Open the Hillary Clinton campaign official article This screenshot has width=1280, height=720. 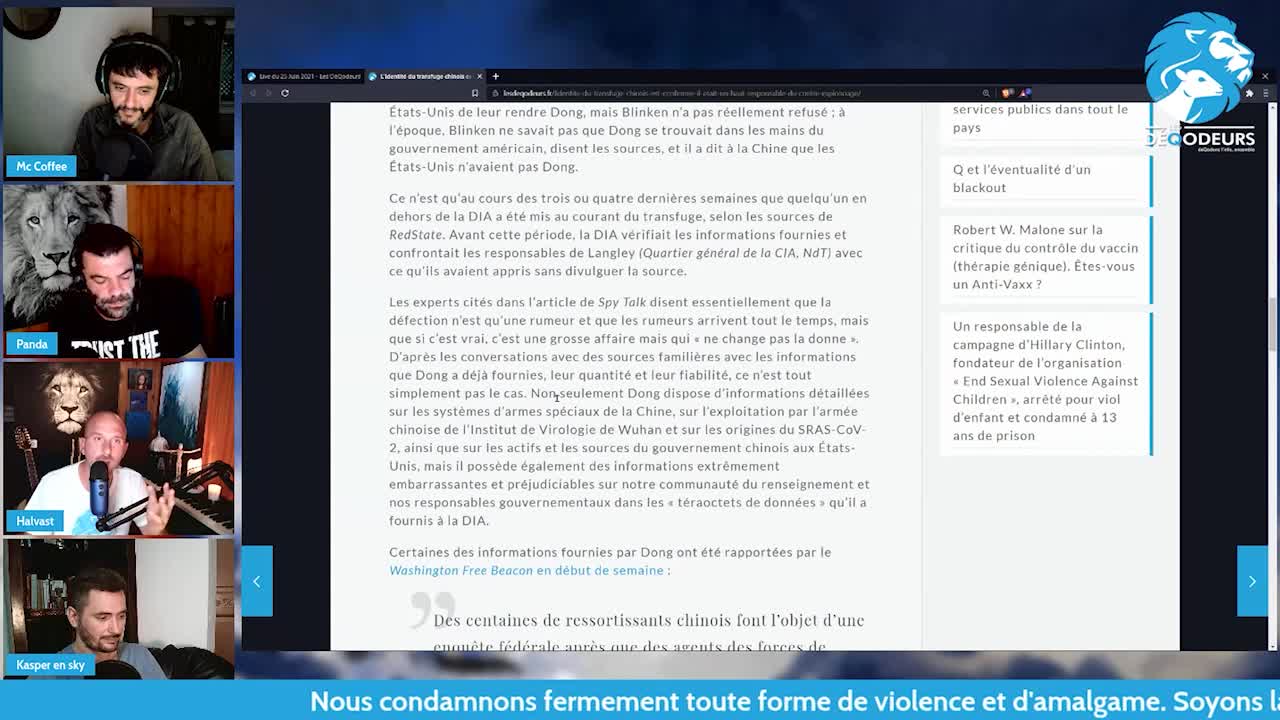(1045, 381)
